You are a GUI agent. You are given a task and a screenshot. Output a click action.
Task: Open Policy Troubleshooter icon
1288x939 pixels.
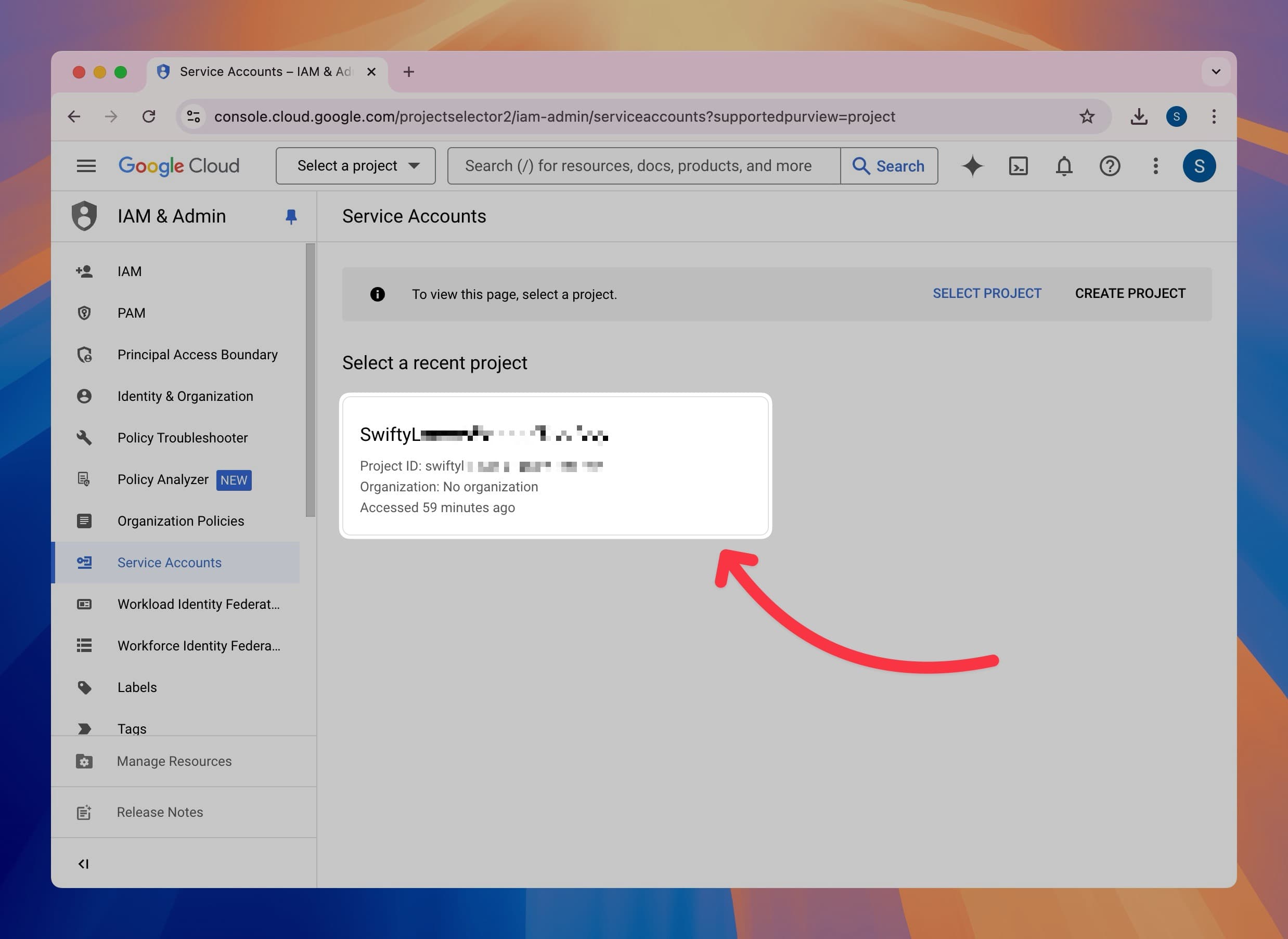(85, 437)
